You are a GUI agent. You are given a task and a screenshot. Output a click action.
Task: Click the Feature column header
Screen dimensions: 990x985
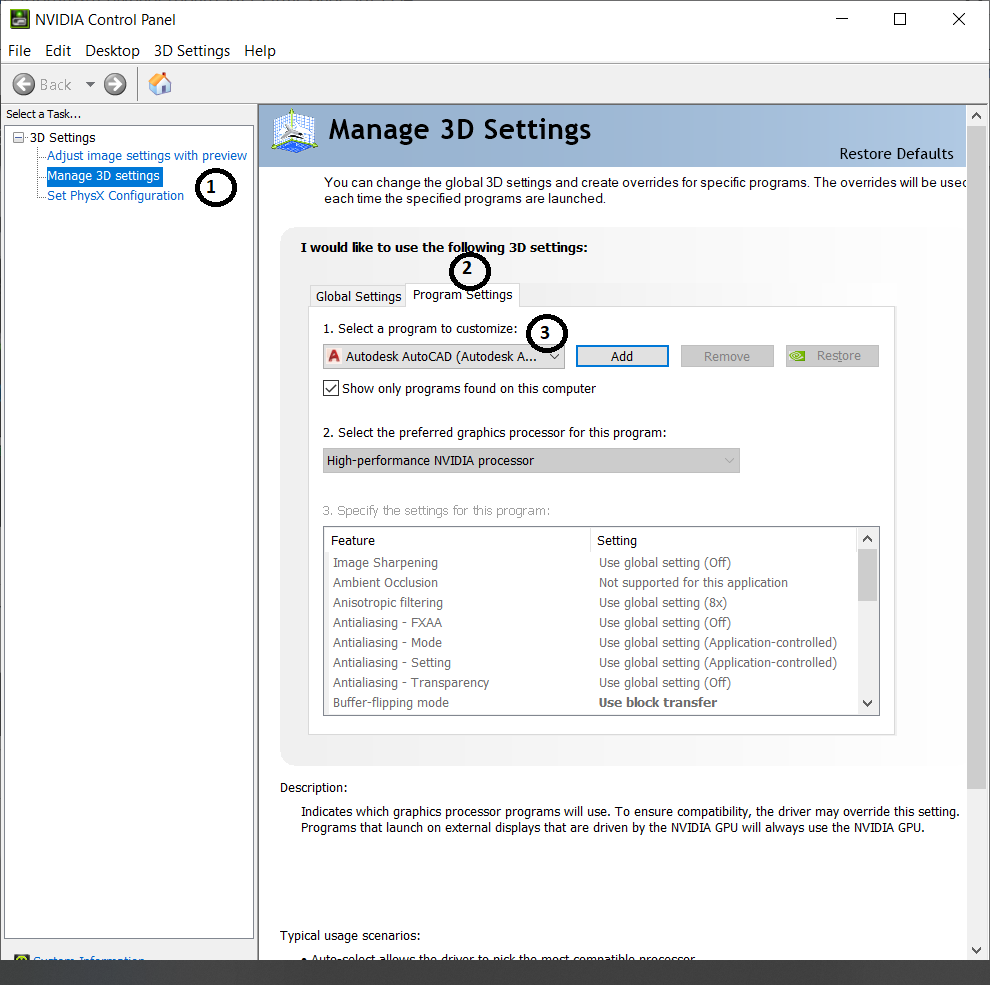pos(457,540)
